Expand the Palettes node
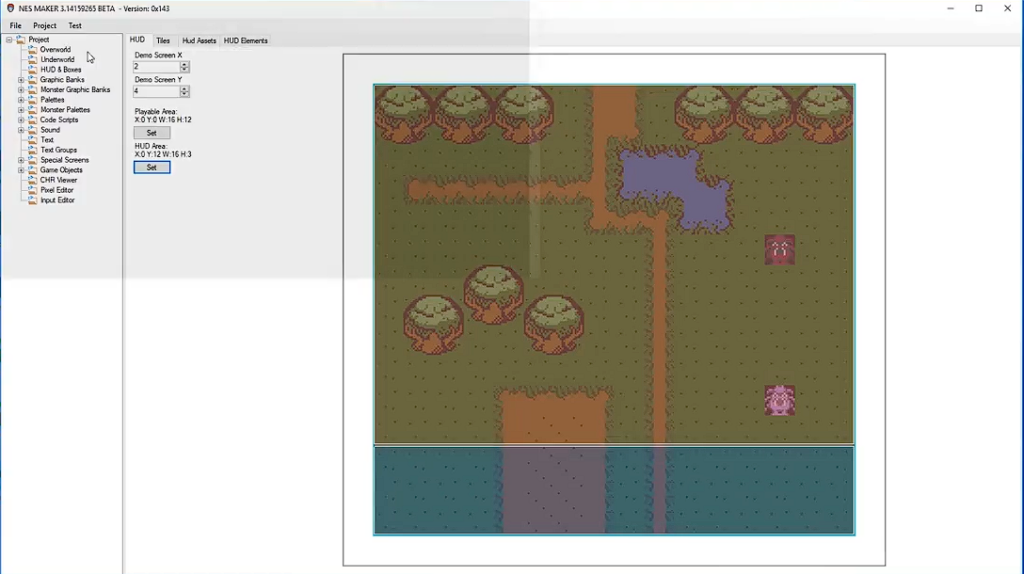Viewport: 1024px width, 574px height. pos(21,100)
